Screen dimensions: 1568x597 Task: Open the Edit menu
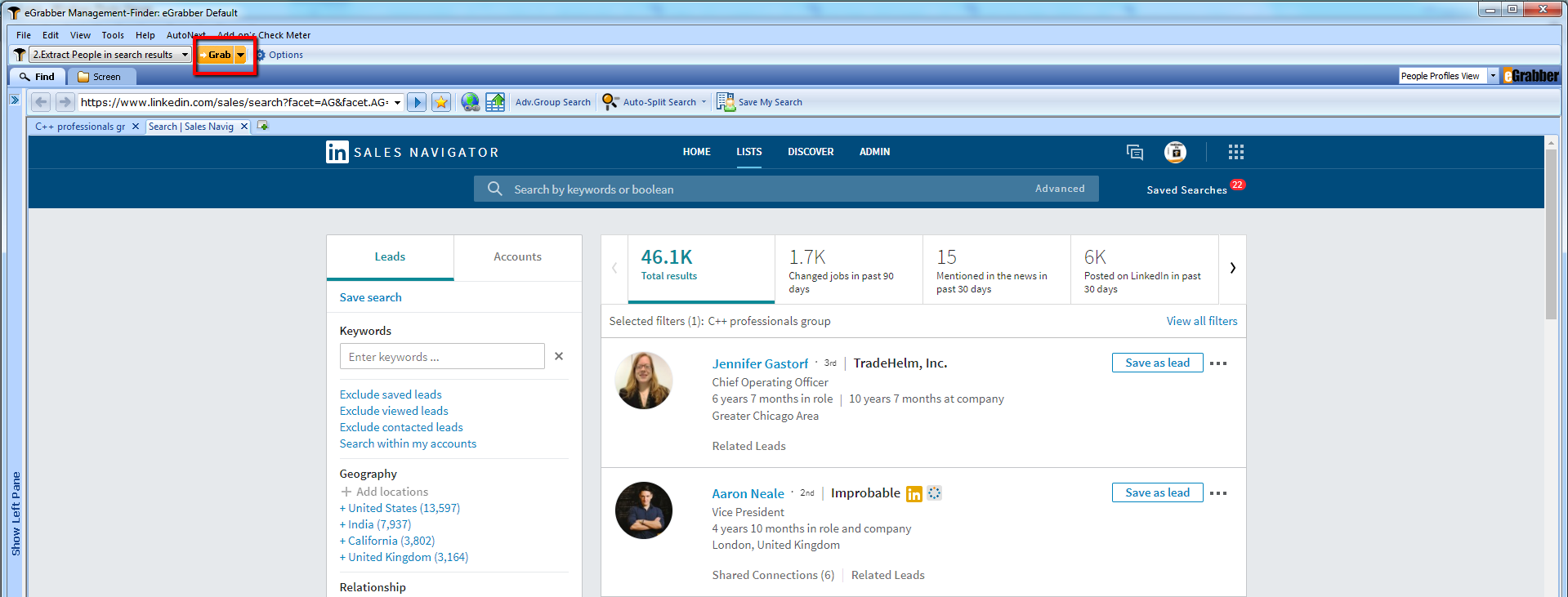click(x=51, y=35)
